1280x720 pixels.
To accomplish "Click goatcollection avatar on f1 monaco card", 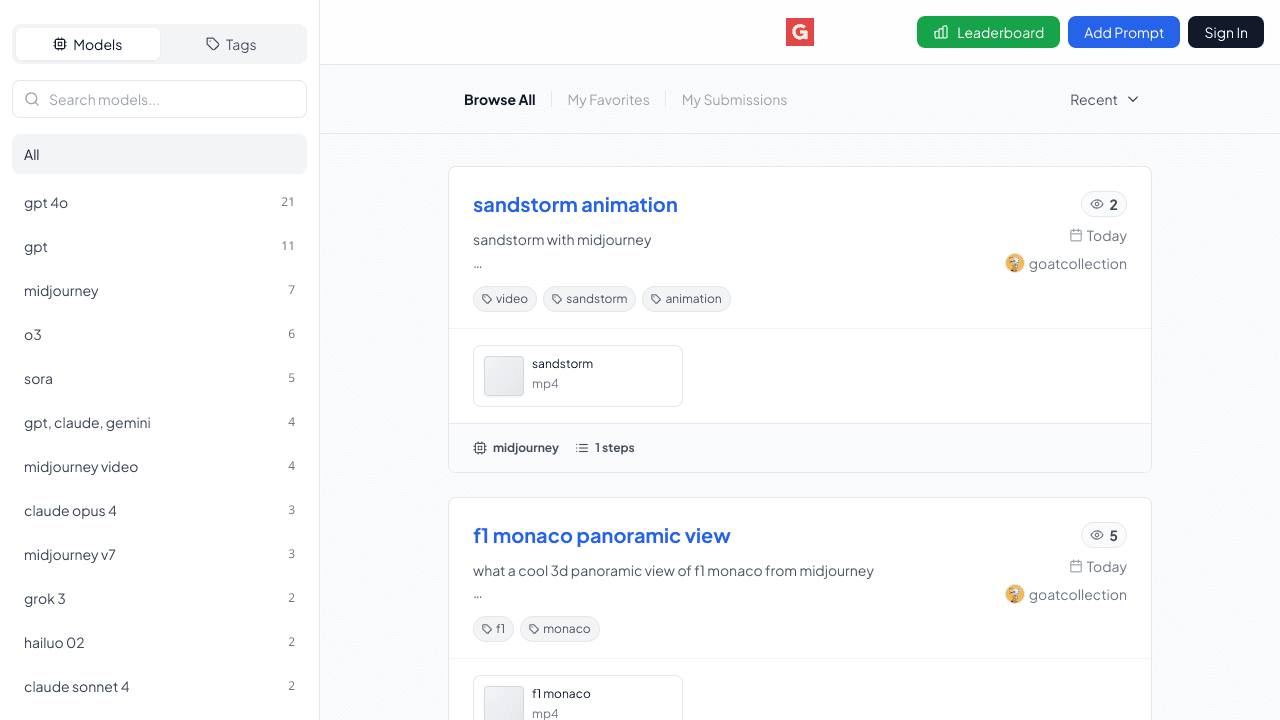I will (x=1015, y=594).
